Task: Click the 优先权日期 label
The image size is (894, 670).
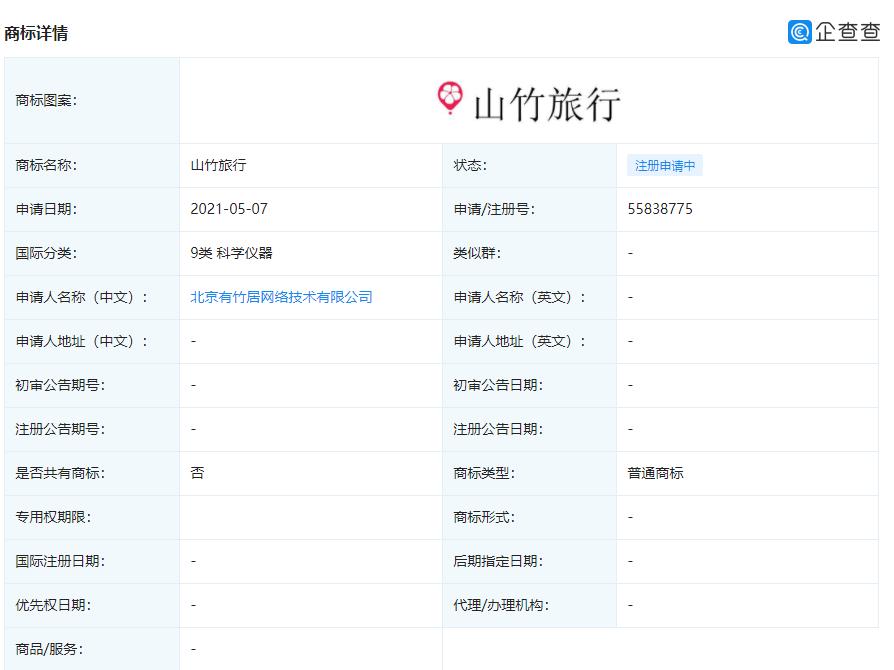Action: (x=53, y=605)
